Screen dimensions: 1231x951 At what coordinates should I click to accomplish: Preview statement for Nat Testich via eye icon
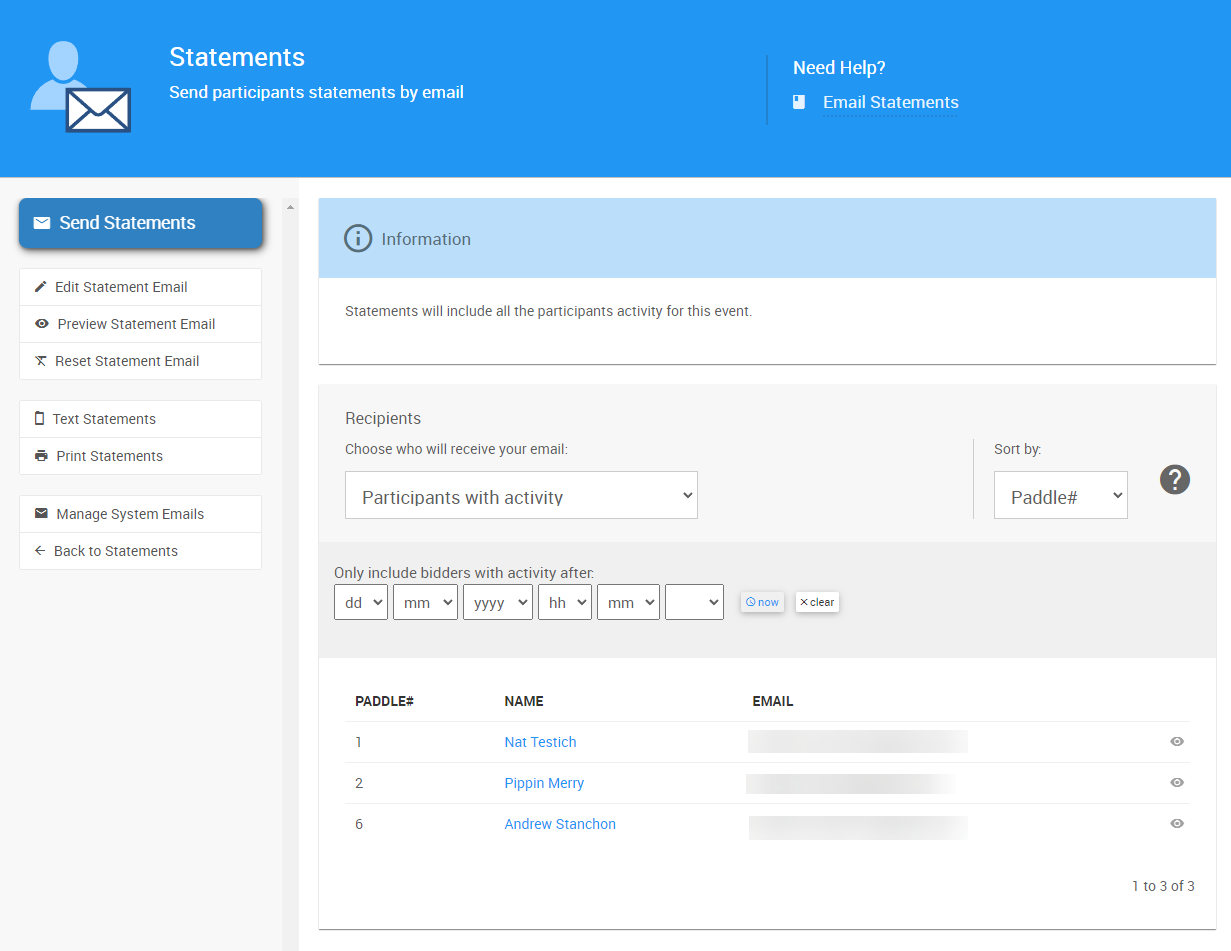coord(1177,742)
